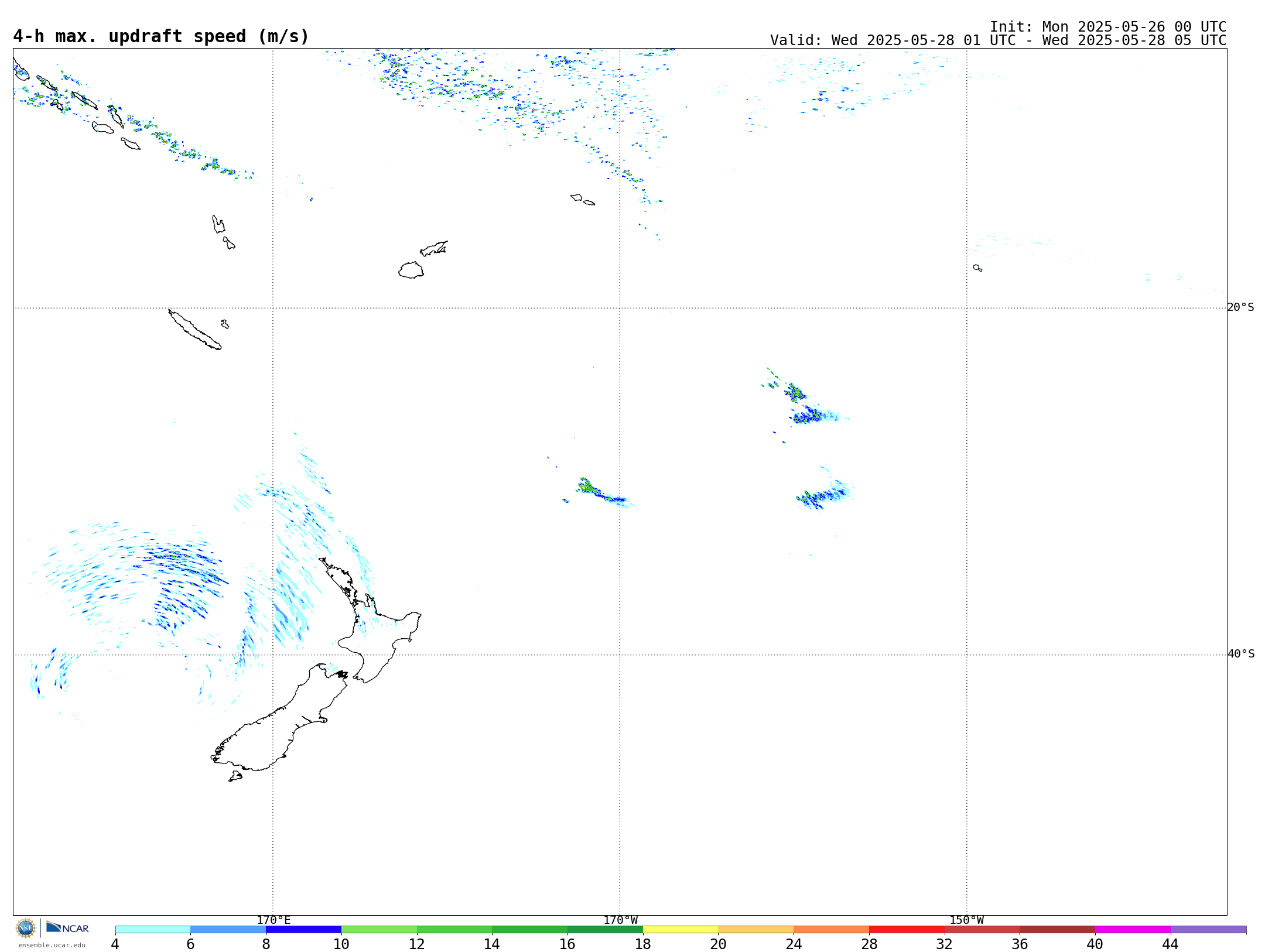Click the colorbar tick label 36

click(x=1020, y=944)
